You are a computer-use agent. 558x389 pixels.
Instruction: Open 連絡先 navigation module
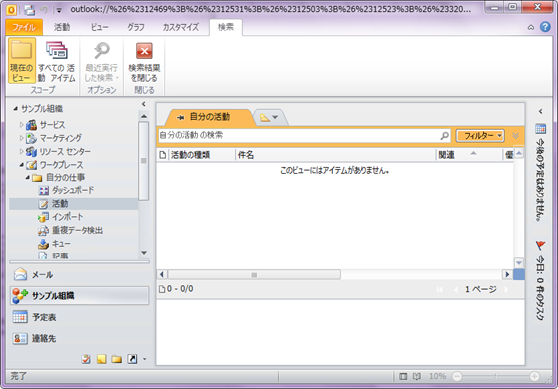pos(79,338)
